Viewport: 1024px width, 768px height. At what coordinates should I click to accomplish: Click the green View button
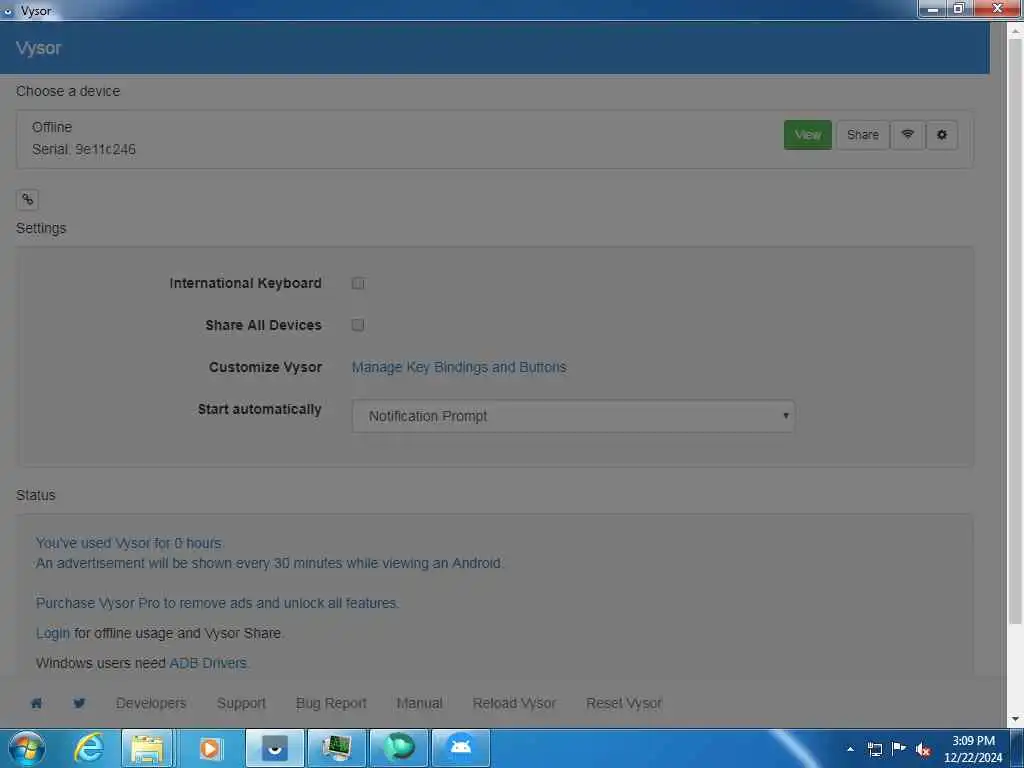pos(807,135)
